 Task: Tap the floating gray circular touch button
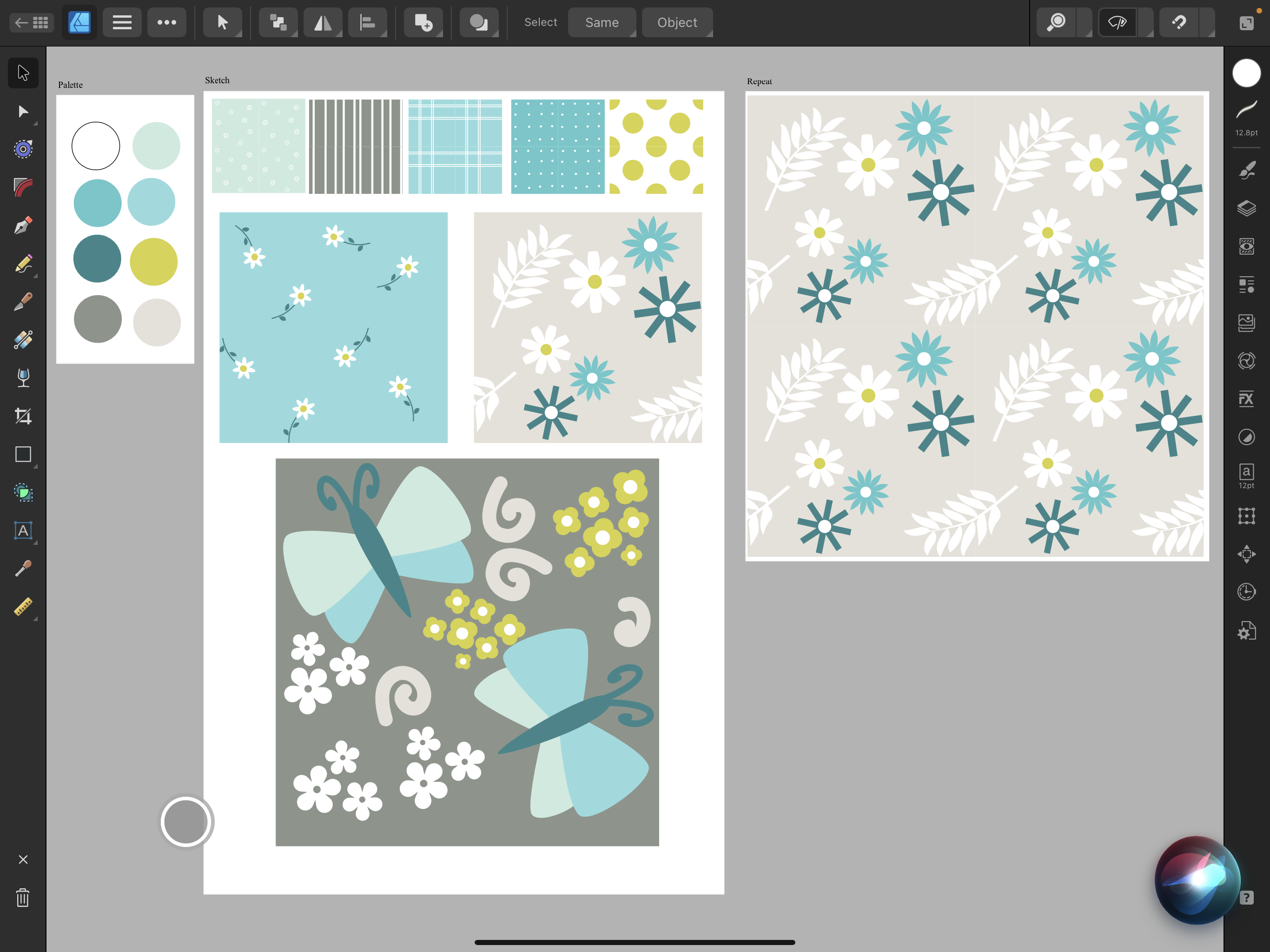coord(185,822)
